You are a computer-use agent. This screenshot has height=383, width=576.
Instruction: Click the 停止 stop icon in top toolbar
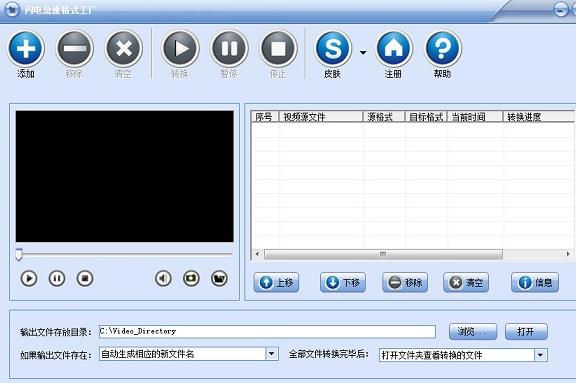278,48
